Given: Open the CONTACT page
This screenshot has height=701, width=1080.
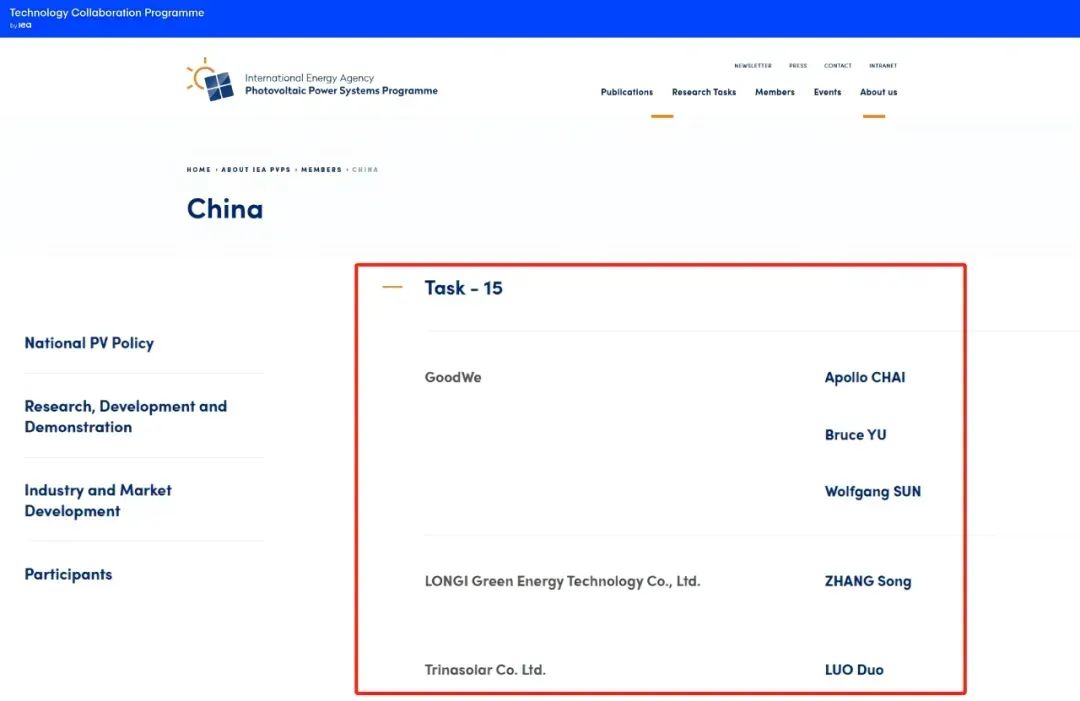Looking at the screenshot, I should click(837, 65).
